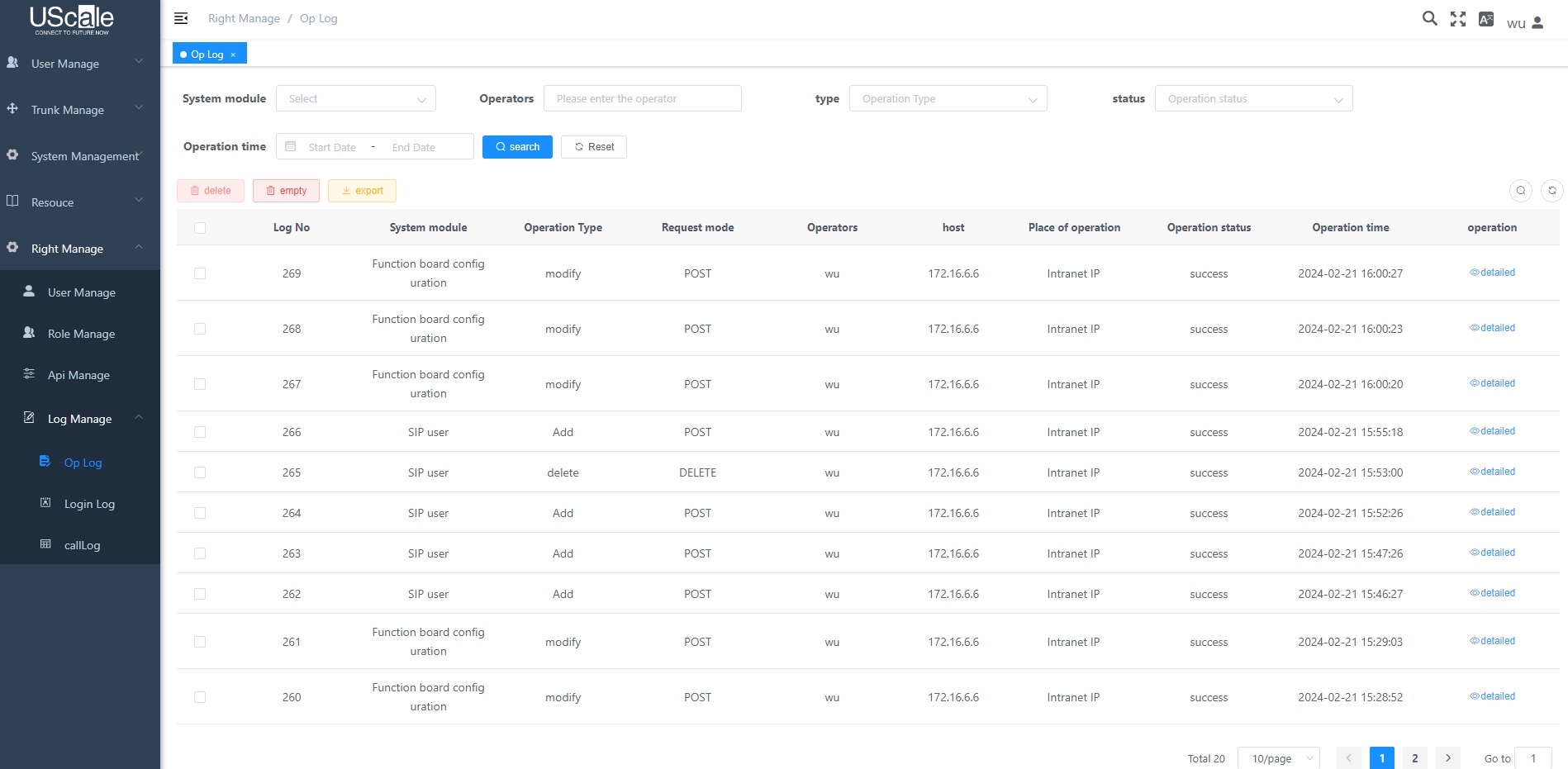
Task: Click the empty logs button
Action: coord(286,191)
